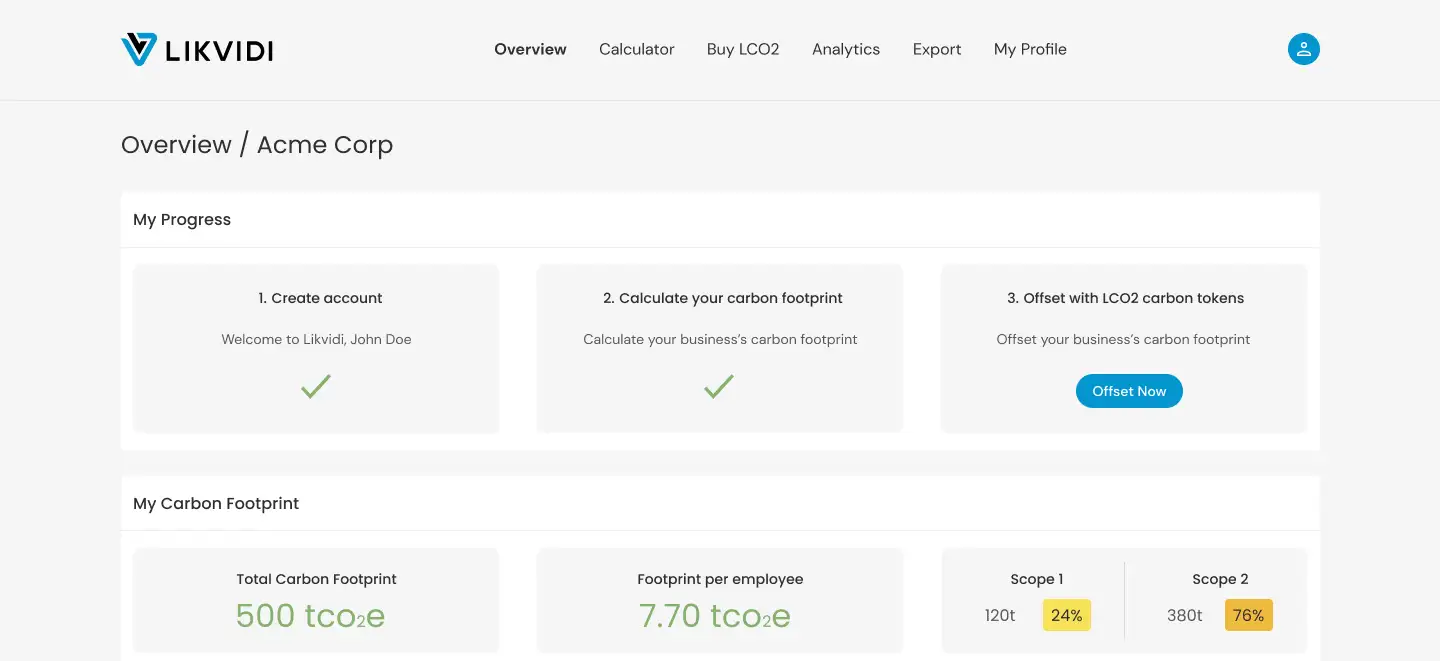Click the Overview / Acme Corp page heading
1440x661 pixels.
click(257, 145)
